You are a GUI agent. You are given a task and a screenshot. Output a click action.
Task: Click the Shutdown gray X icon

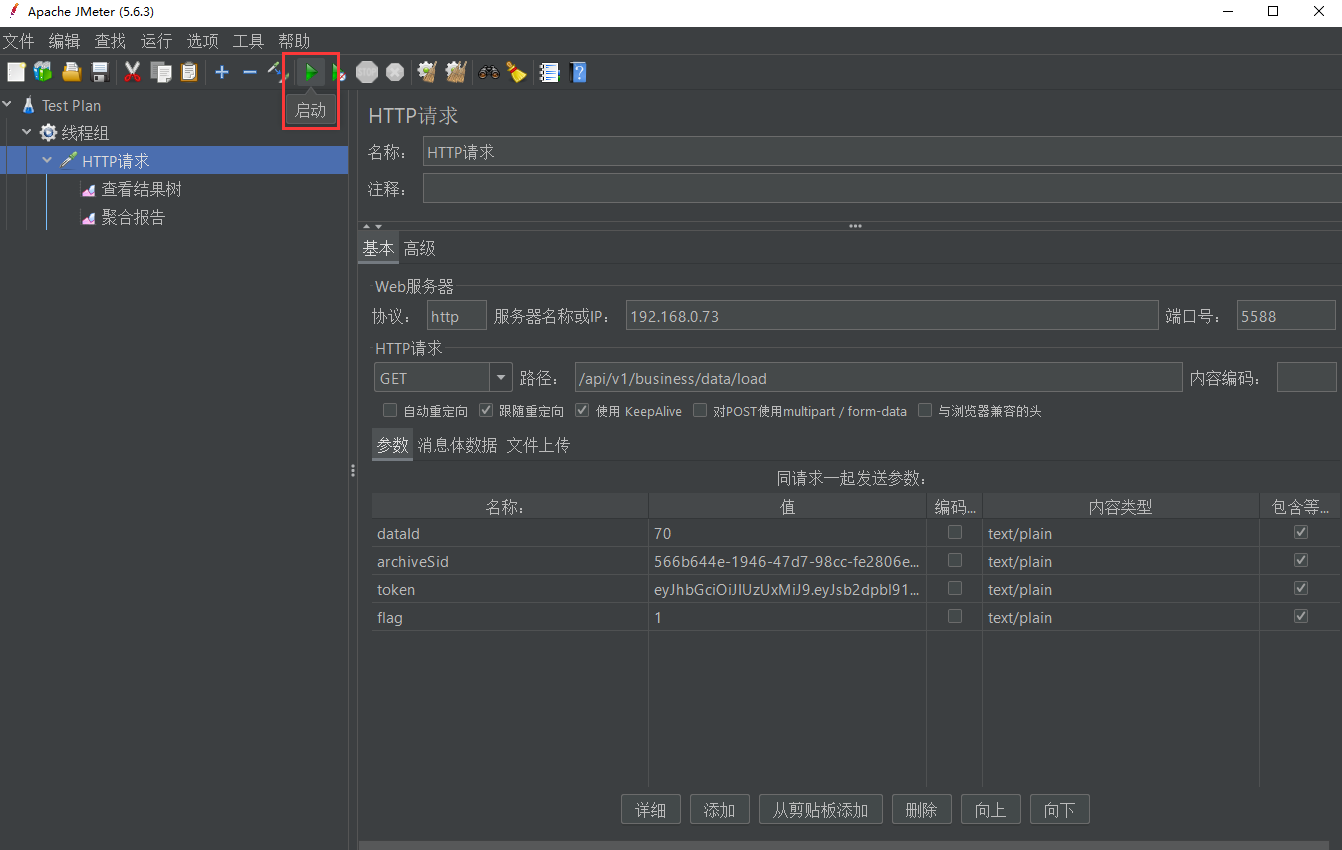click(395, 72)
